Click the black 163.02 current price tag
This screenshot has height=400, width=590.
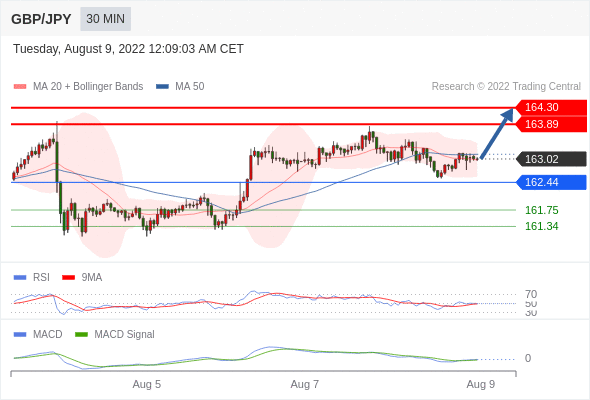pyautogui.click(x=551, y=159)
